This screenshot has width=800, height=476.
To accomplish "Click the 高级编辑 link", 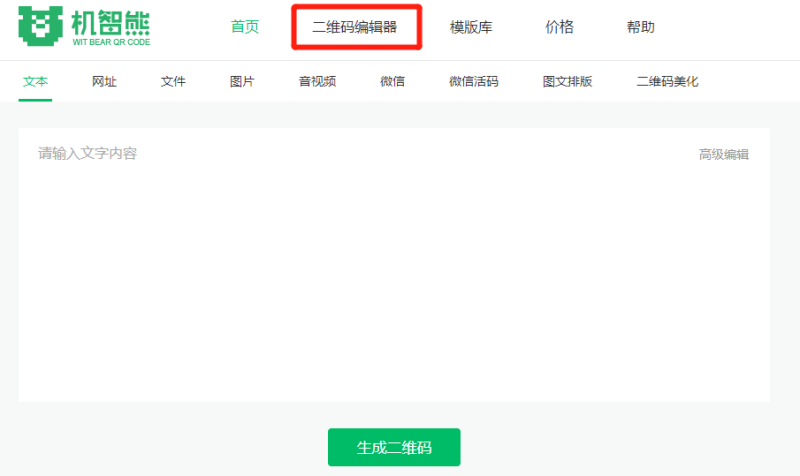I will point(723,155).
